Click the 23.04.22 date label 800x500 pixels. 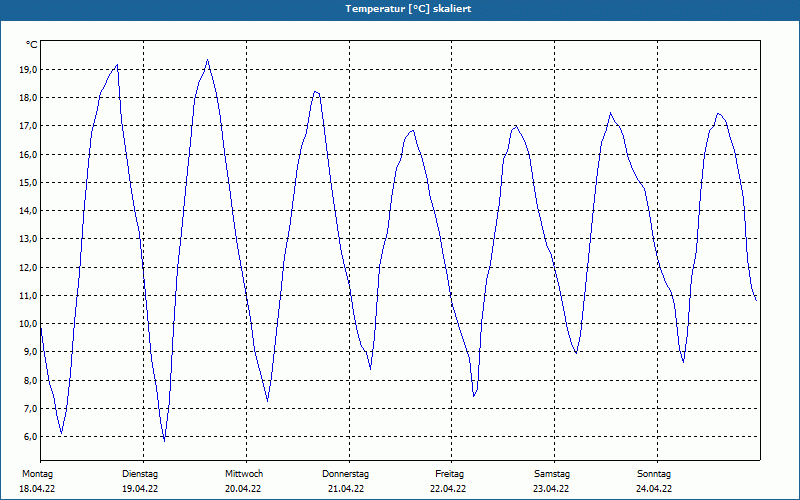coord(551,489)
